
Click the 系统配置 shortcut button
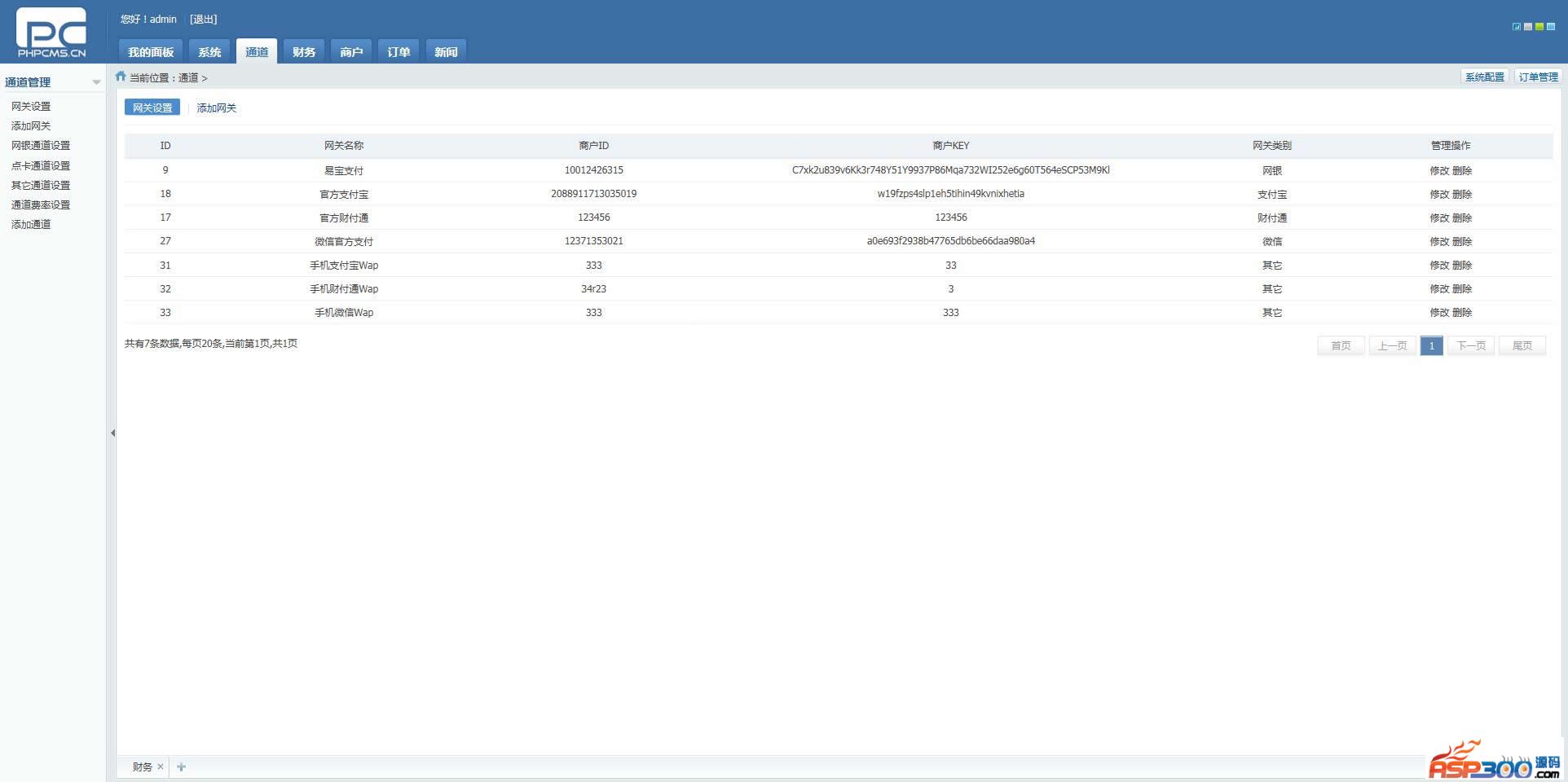[x=1484, y=77]
